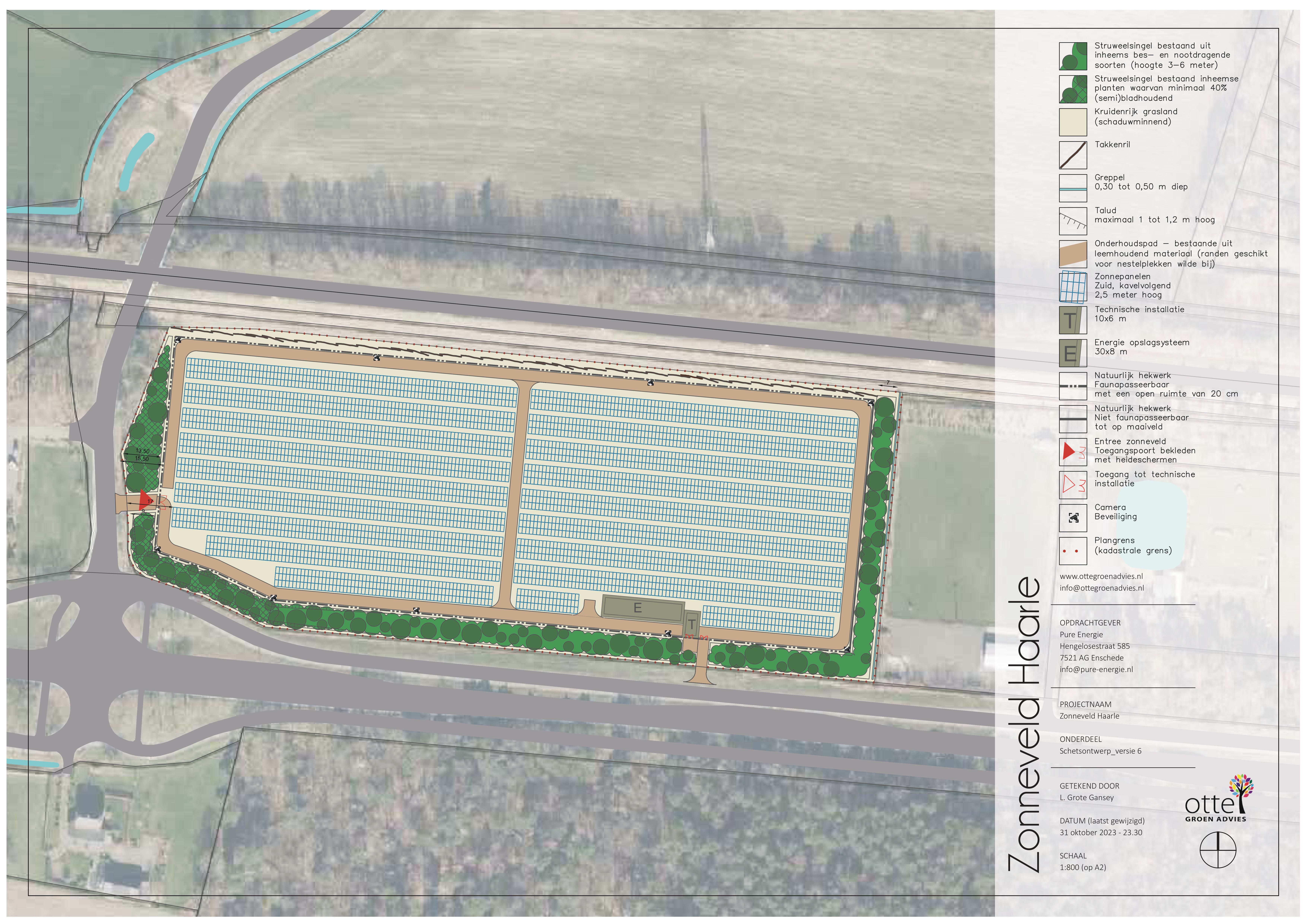Select the (semi)bladhoudend Struweelsingel legend symbol
Viewport: 1307px width, 924px height.
click(1073, 89)
